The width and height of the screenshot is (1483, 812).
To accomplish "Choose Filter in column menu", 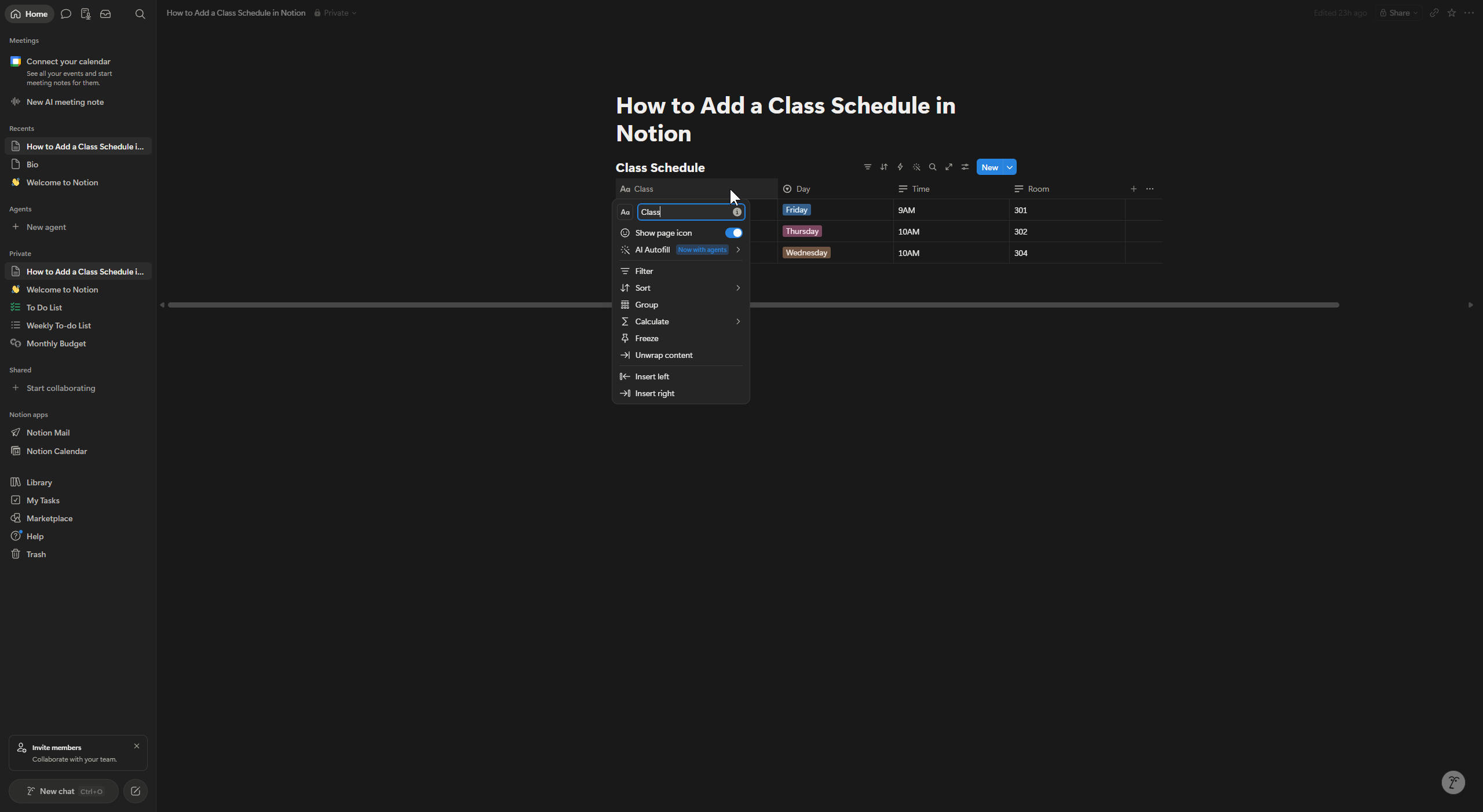I will point(681,271).
